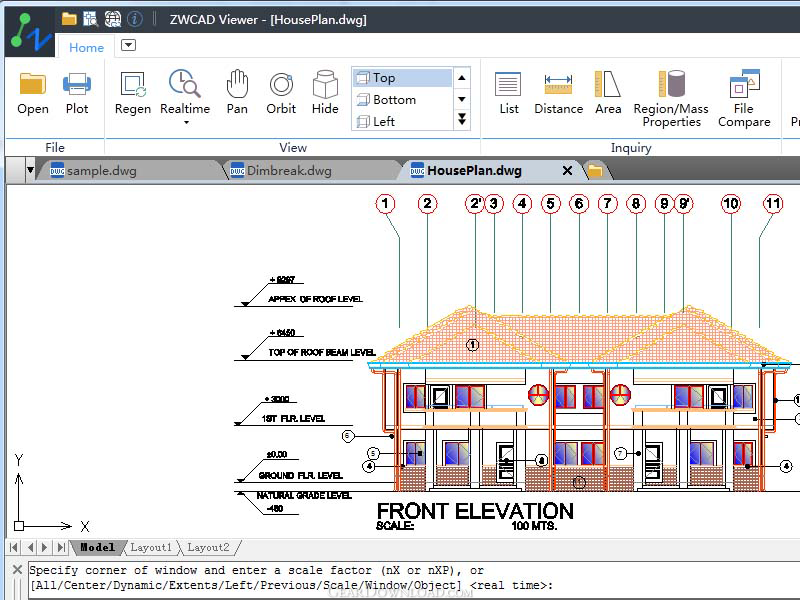Click the TOP OF ROOF BEAM LEVEL label
The height and width of the screenshot is (600, 800).
pos(322,353)
